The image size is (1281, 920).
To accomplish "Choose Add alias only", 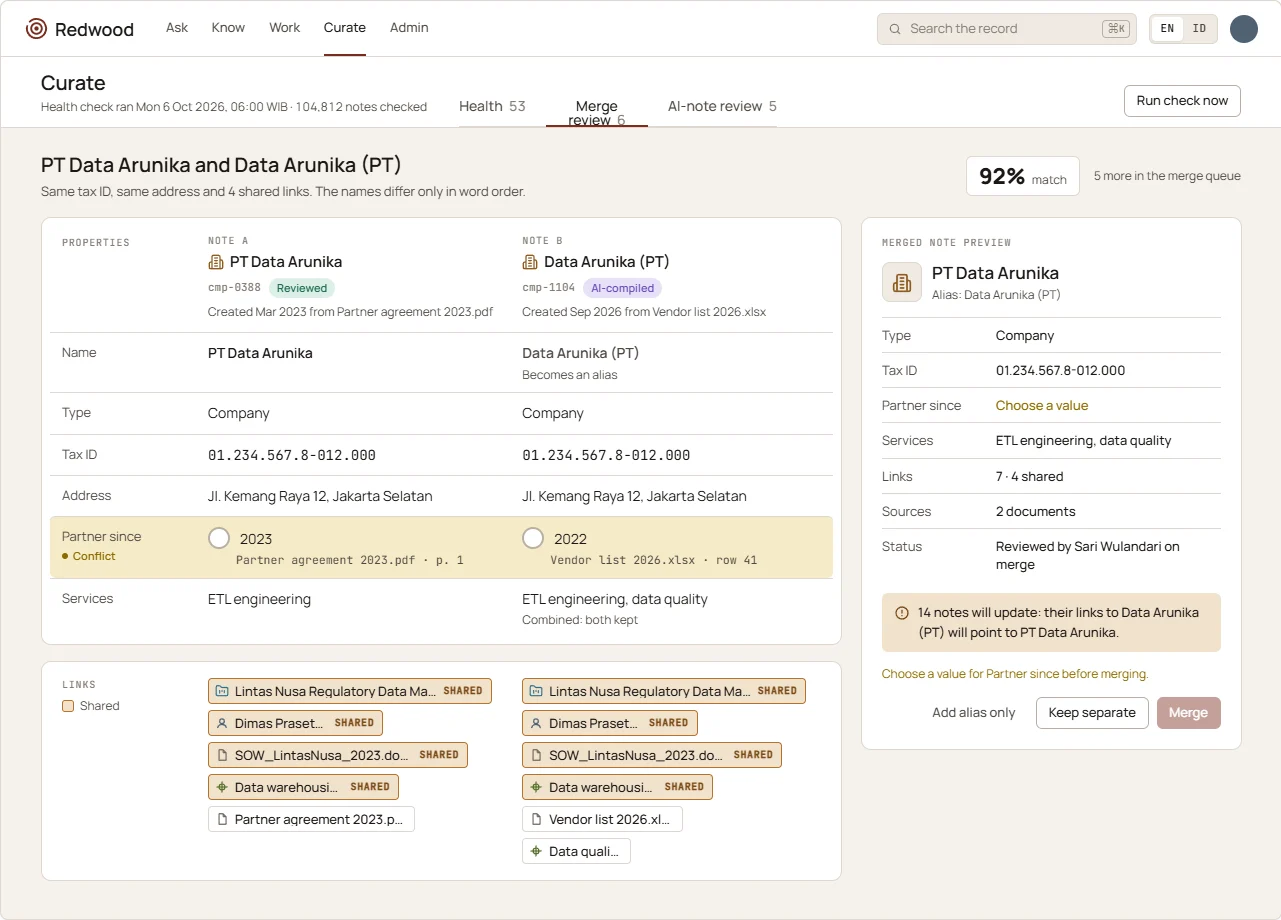I will point(974,713).
